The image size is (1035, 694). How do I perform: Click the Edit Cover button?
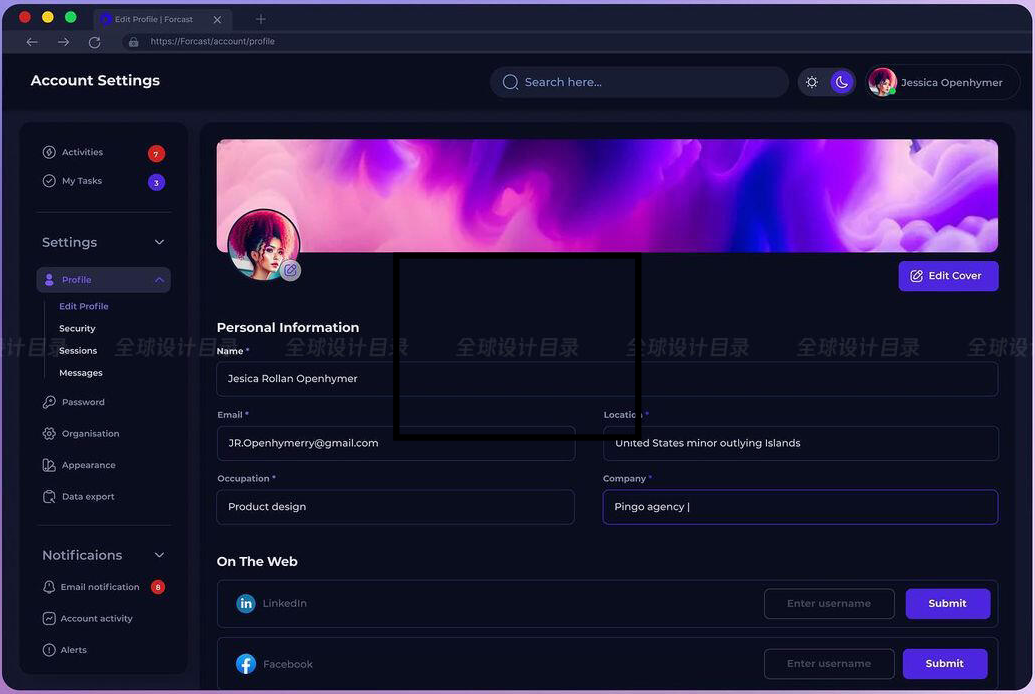tap(947, 275)
